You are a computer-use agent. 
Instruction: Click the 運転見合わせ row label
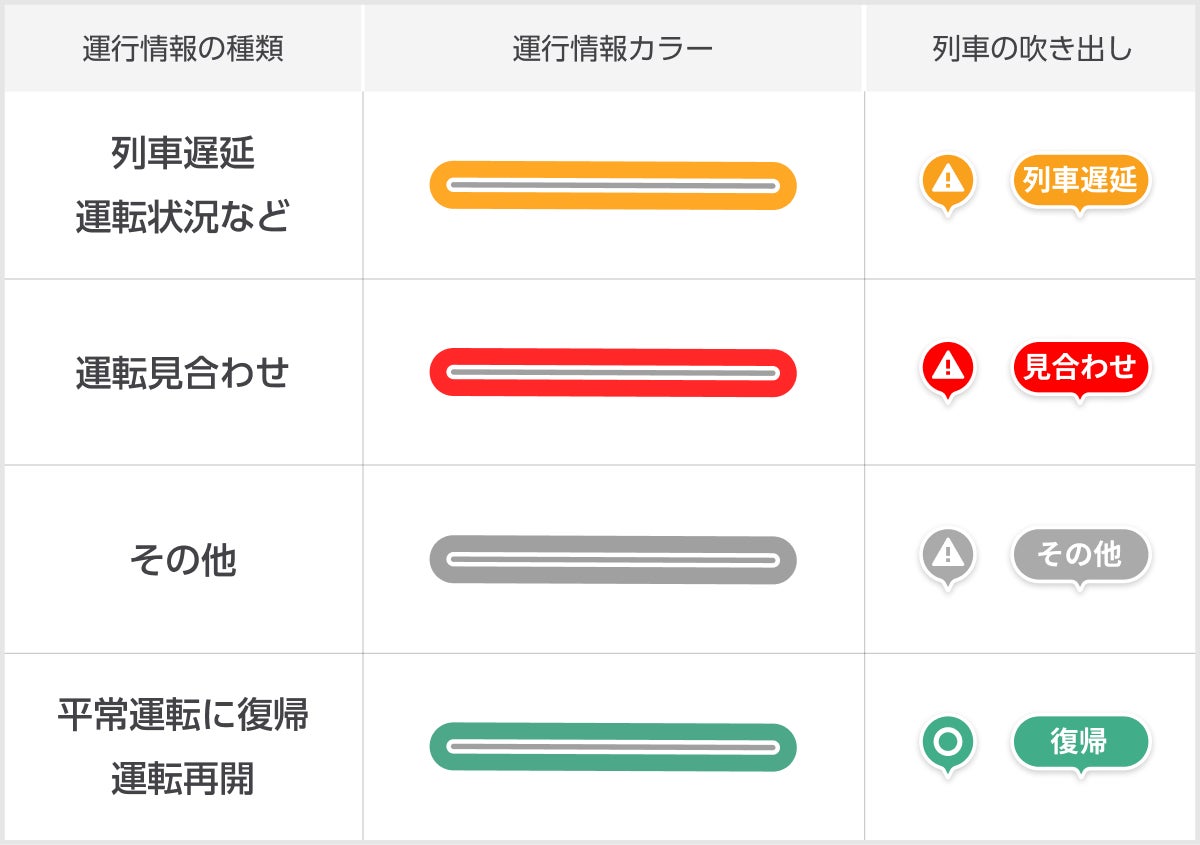(x=183, y=373)
